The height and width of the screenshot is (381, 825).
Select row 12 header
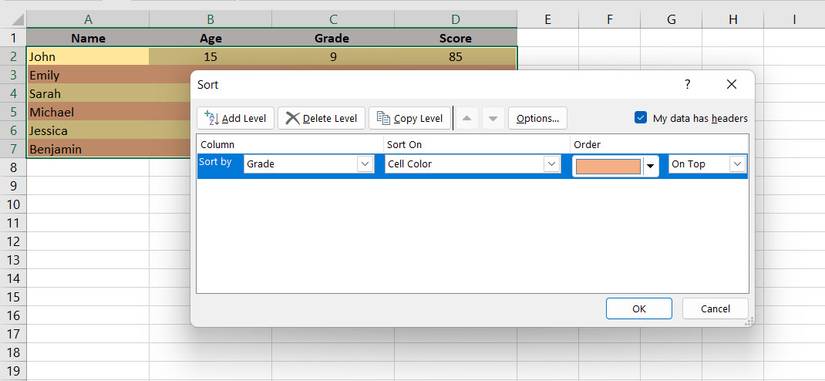(x=13, y=242)
